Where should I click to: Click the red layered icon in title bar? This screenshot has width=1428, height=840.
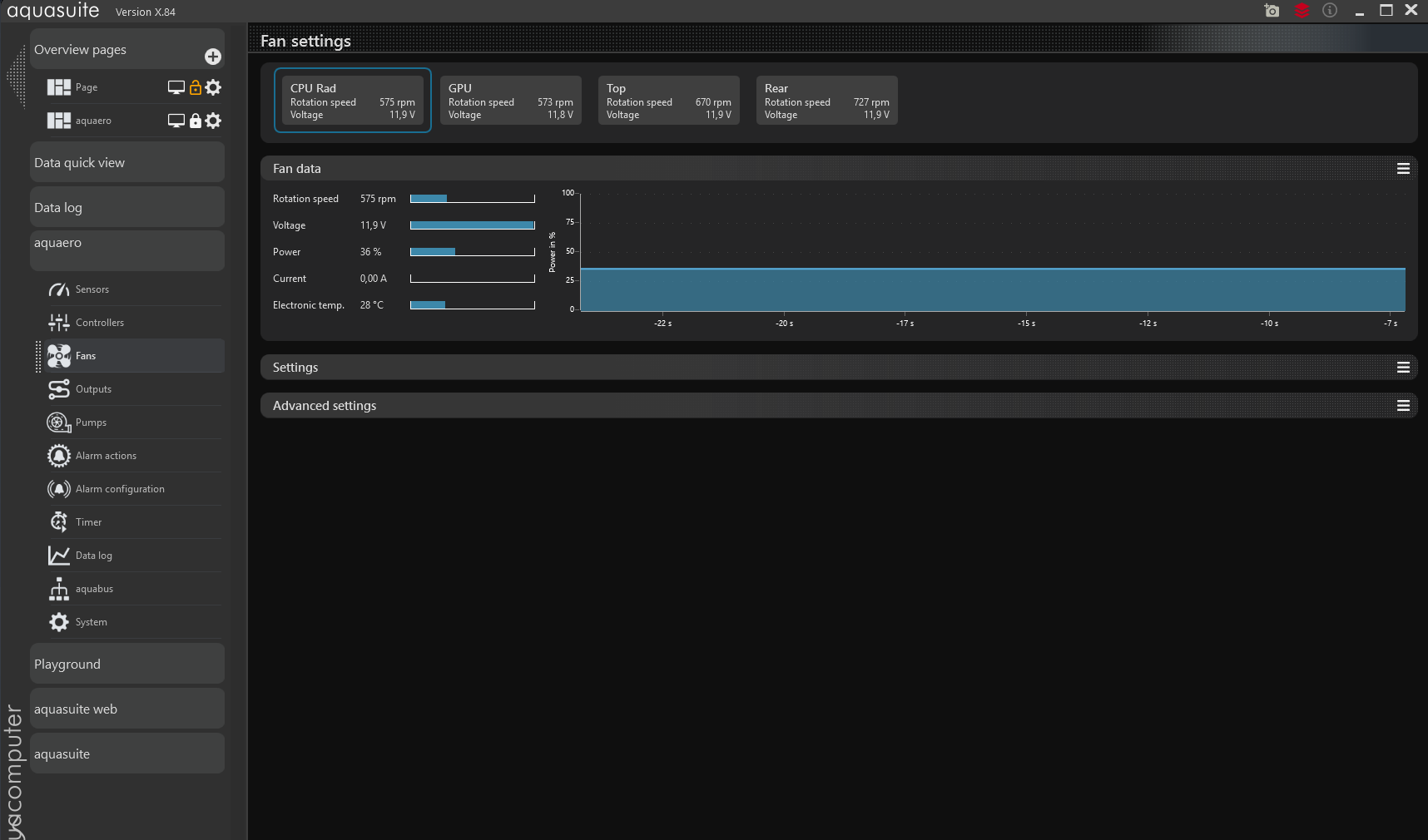[x=1302, y=11]
